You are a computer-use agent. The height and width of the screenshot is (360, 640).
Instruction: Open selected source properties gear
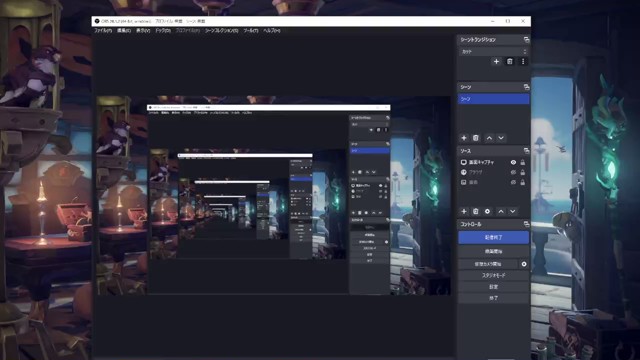click(487, 211)
